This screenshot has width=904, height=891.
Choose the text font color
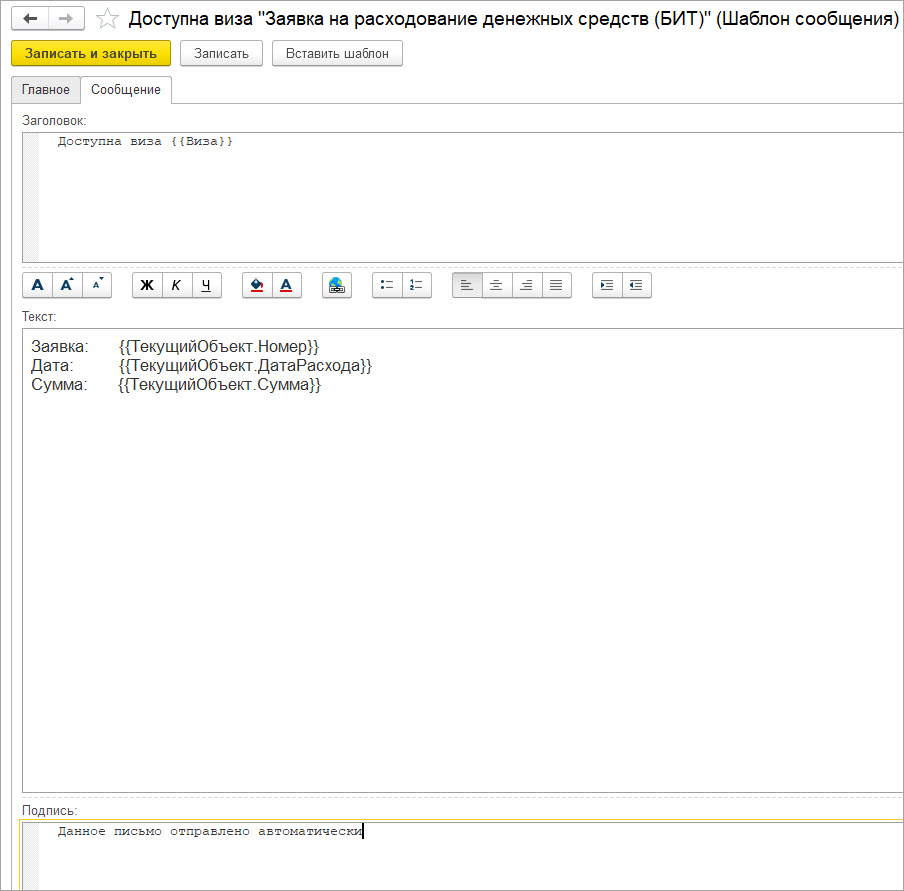[287, 285]
